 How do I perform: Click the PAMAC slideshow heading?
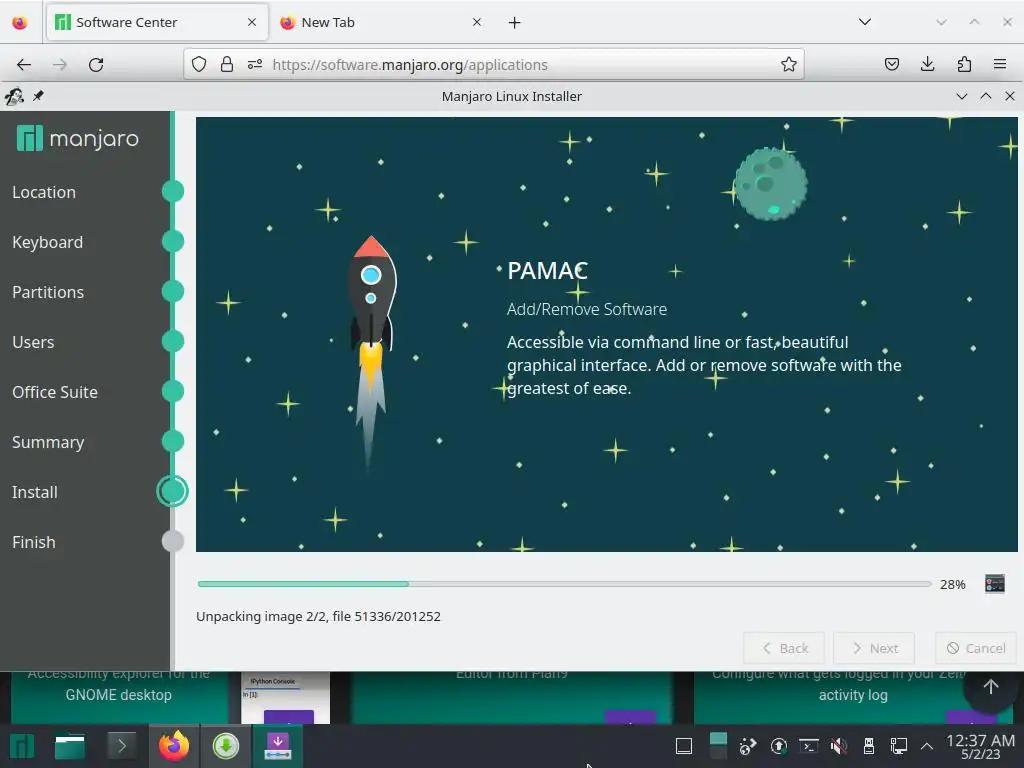click(547, 270)
